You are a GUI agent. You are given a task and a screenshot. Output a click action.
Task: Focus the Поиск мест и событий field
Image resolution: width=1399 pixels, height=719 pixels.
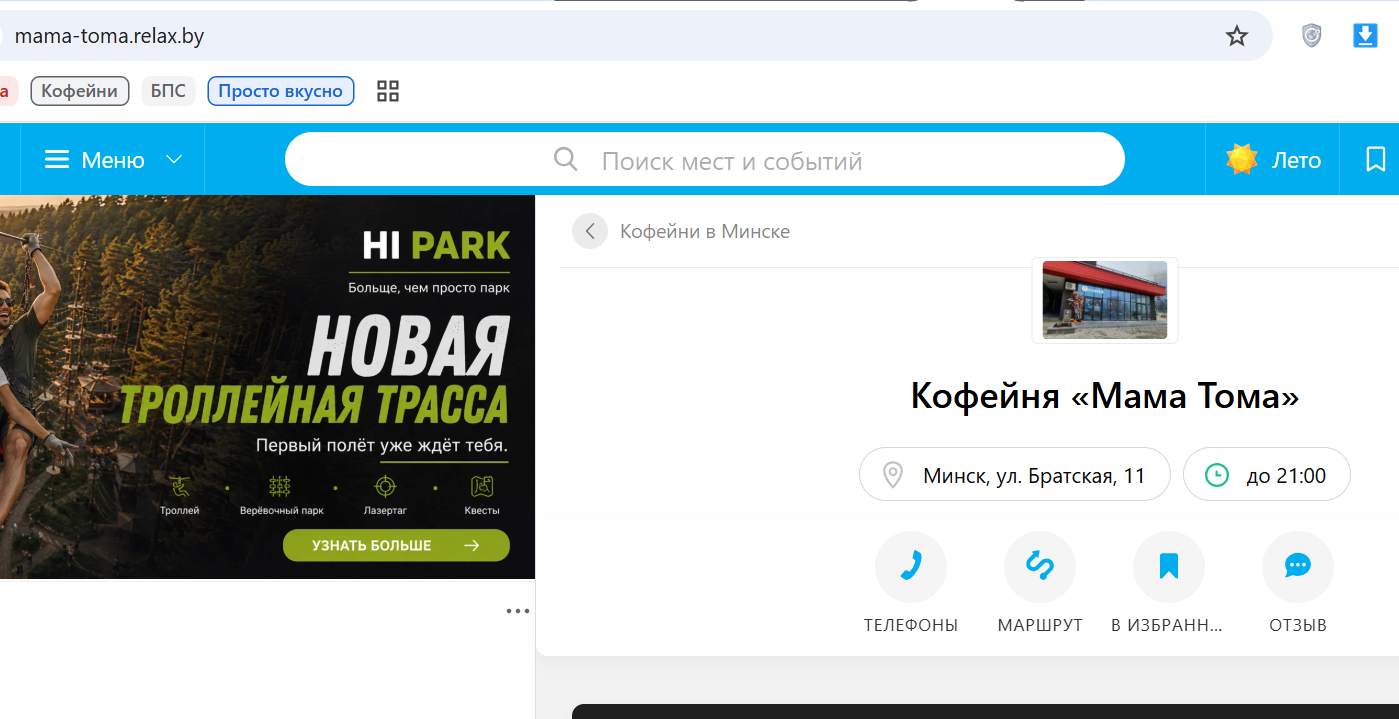pos(704,159)
